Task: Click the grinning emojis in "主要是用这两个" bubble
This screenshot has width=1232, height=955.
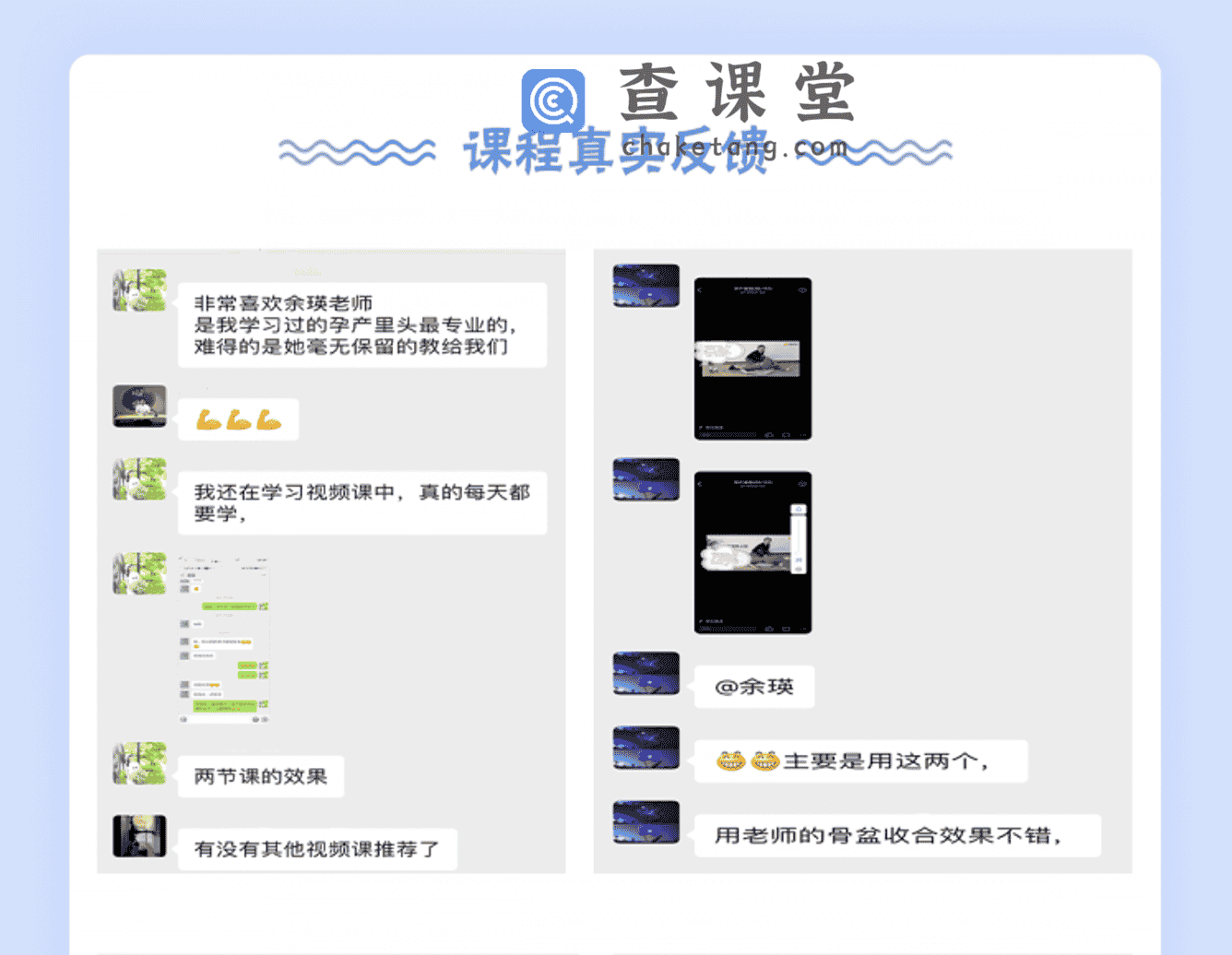Action: point(748,761)
